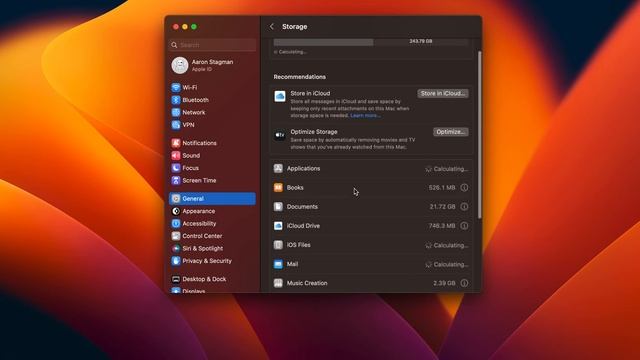
Task: Select Siri & Spotlight label
Action: 202,249
